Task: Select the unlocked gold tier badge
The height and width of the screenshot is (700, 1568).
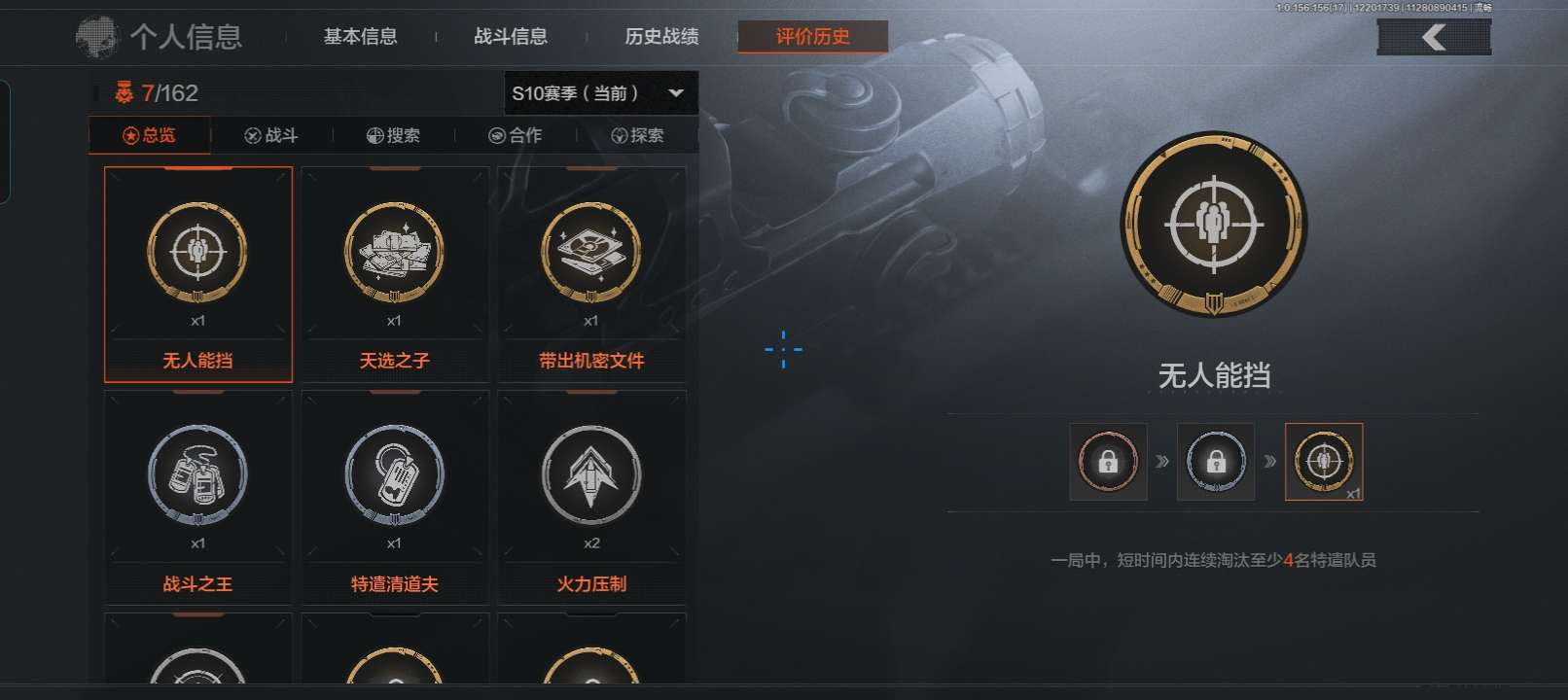Action: pyautogui.click(x=1324, y=462)
